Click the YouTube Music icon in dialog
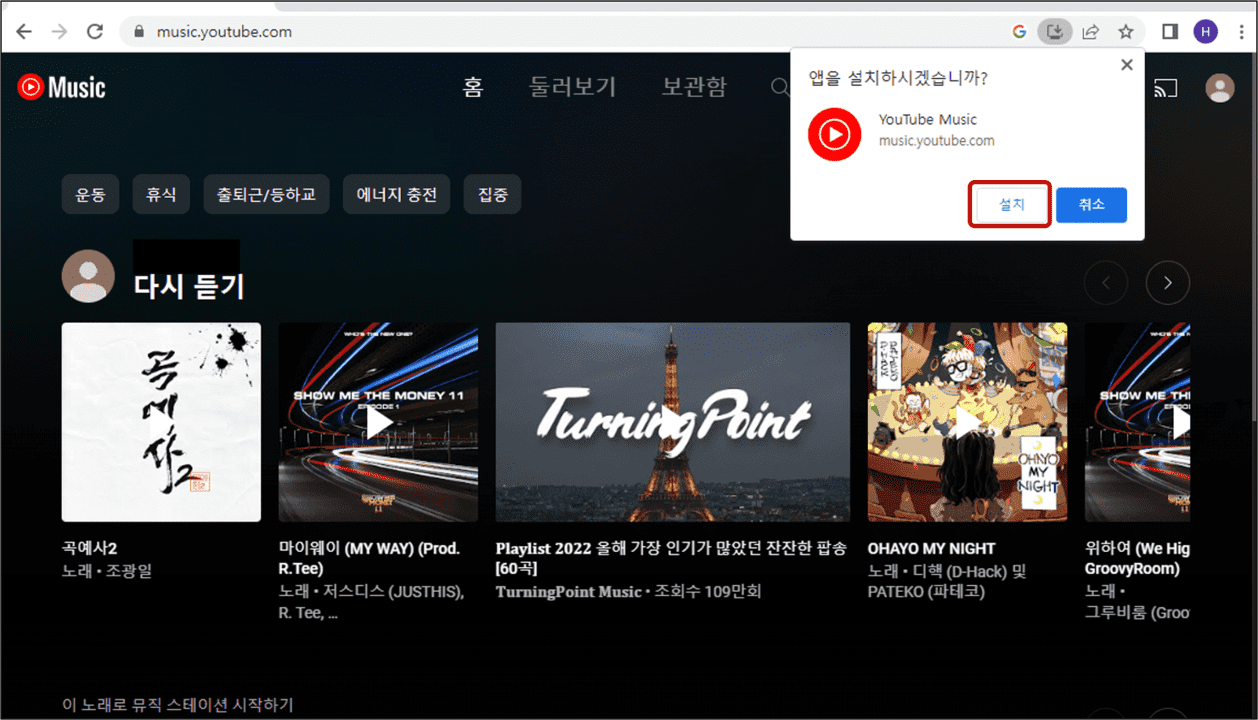 point(834,134)
